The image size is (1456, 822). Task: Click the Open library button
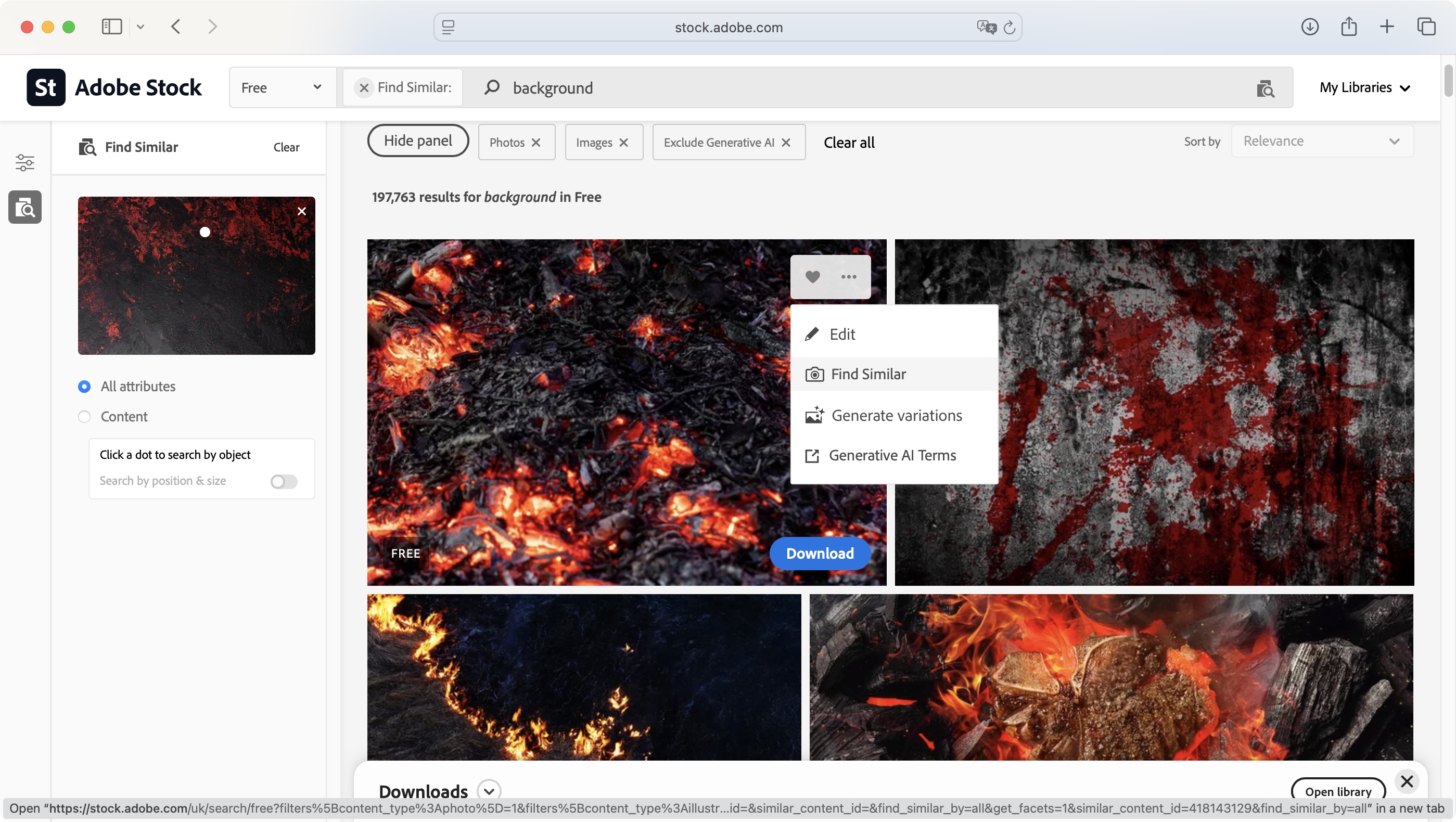1338,791
